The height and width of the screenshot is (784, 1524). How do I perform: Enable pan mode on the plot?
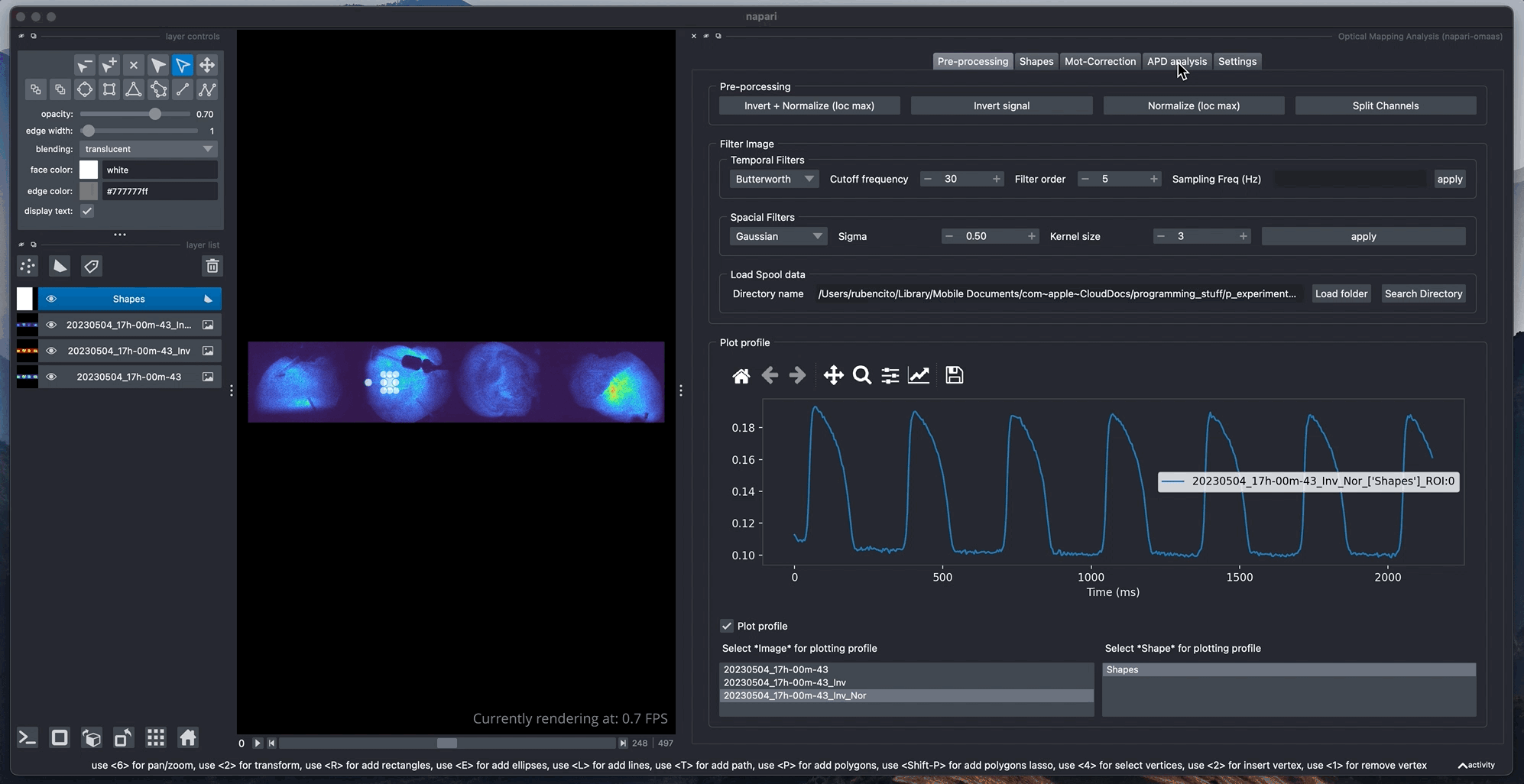click(833, 375)
